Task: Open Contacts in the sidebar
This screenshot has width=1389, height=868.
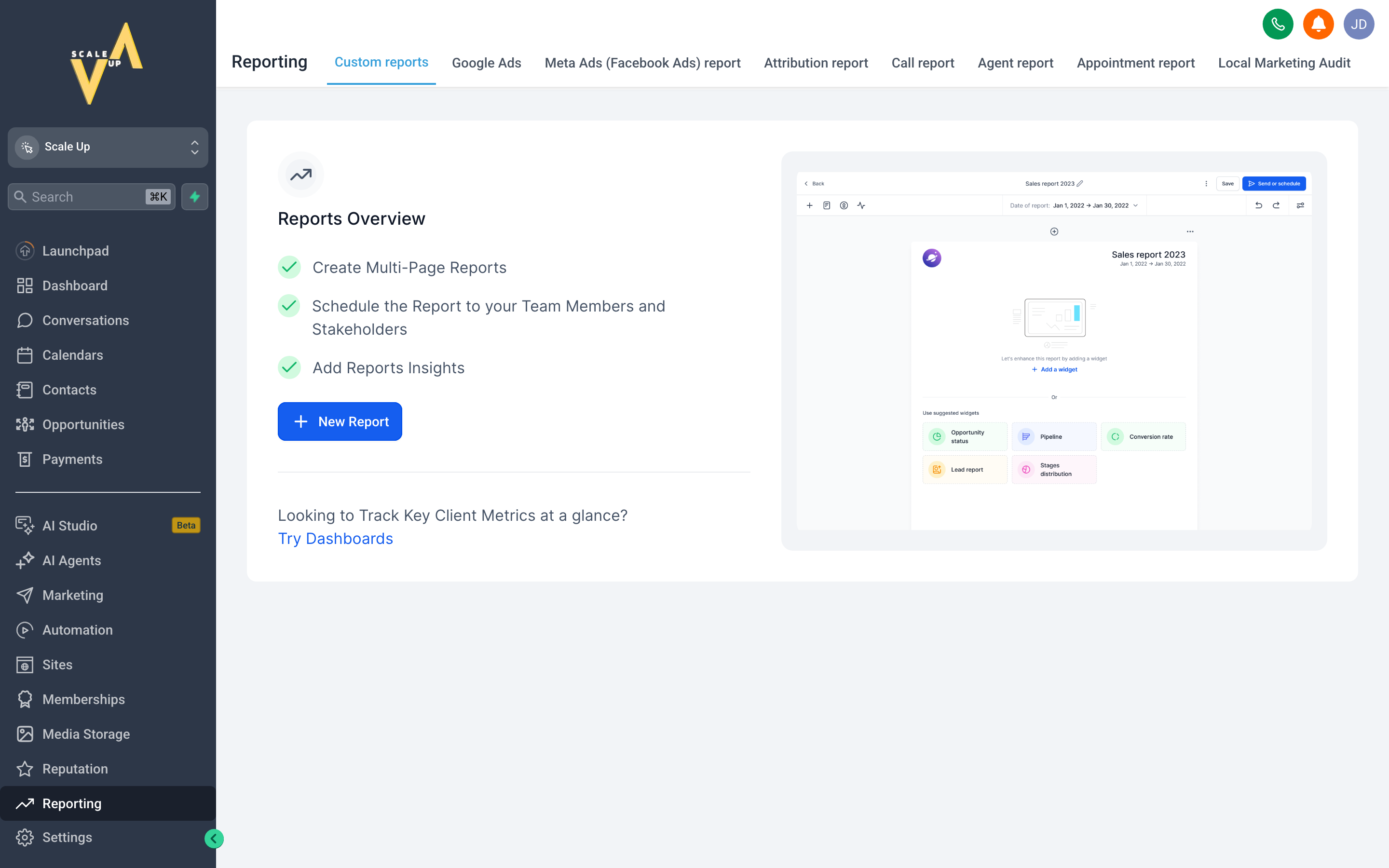Action: pyautogui.click(x=108, y=390)
